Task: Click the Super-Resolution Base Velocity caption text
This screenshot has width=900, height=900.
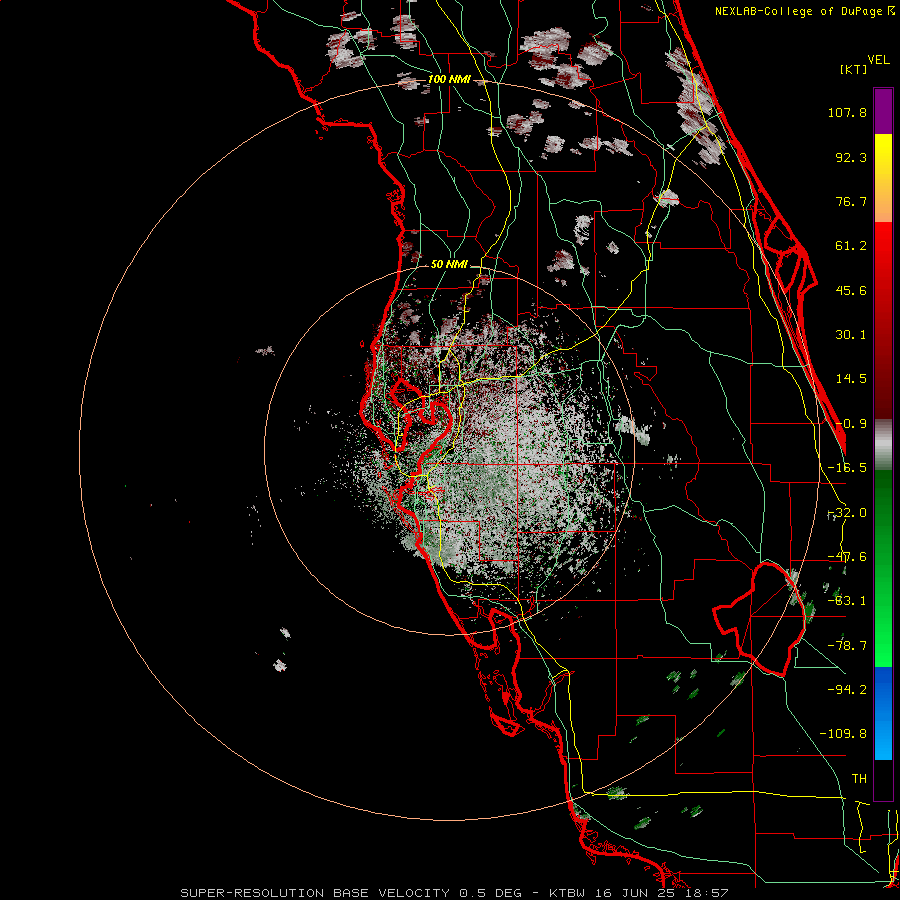Action: pos(455,893)
